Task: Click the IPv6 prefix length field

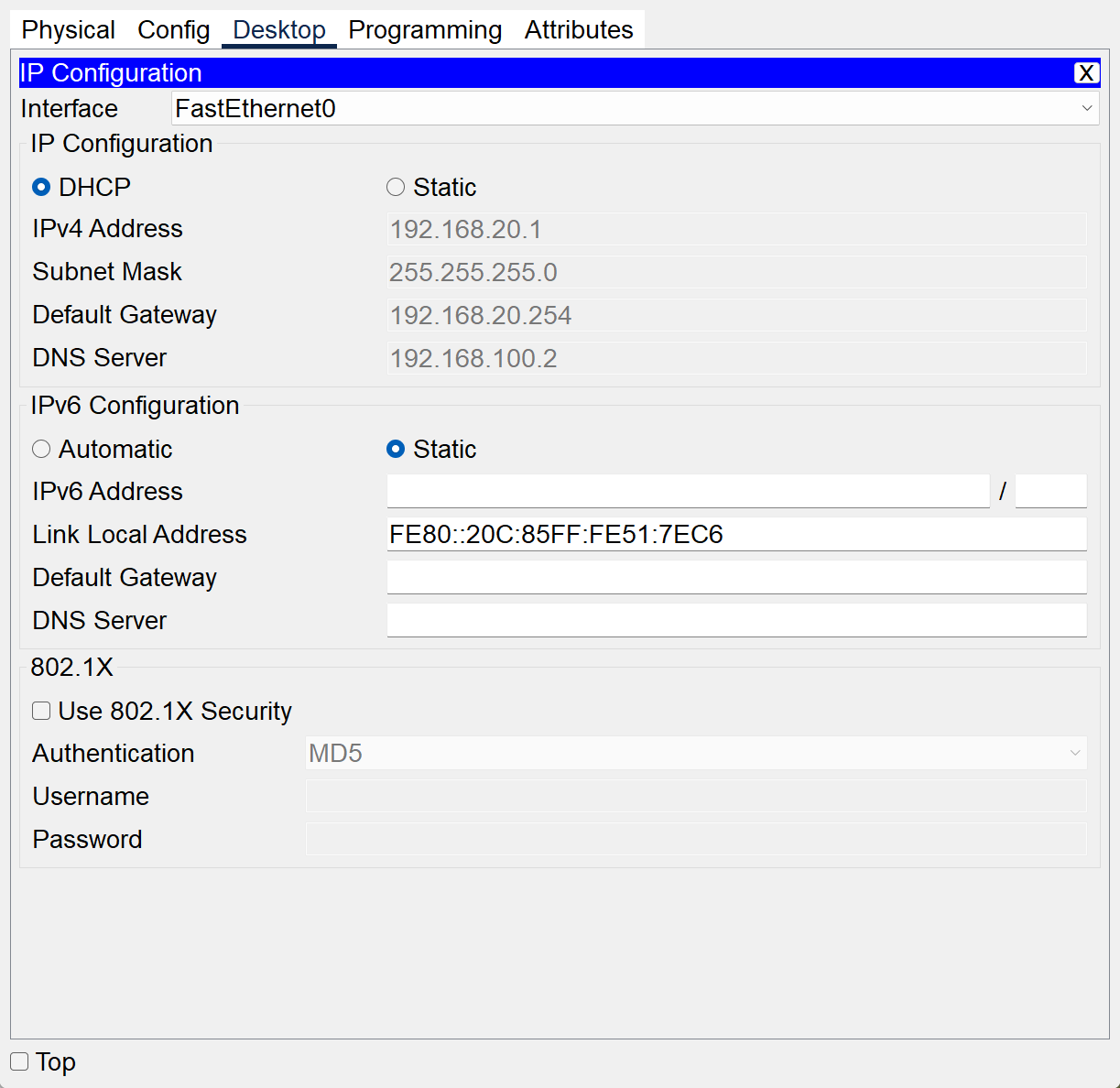Action: pyautogui.click(x=1050, y=491)
